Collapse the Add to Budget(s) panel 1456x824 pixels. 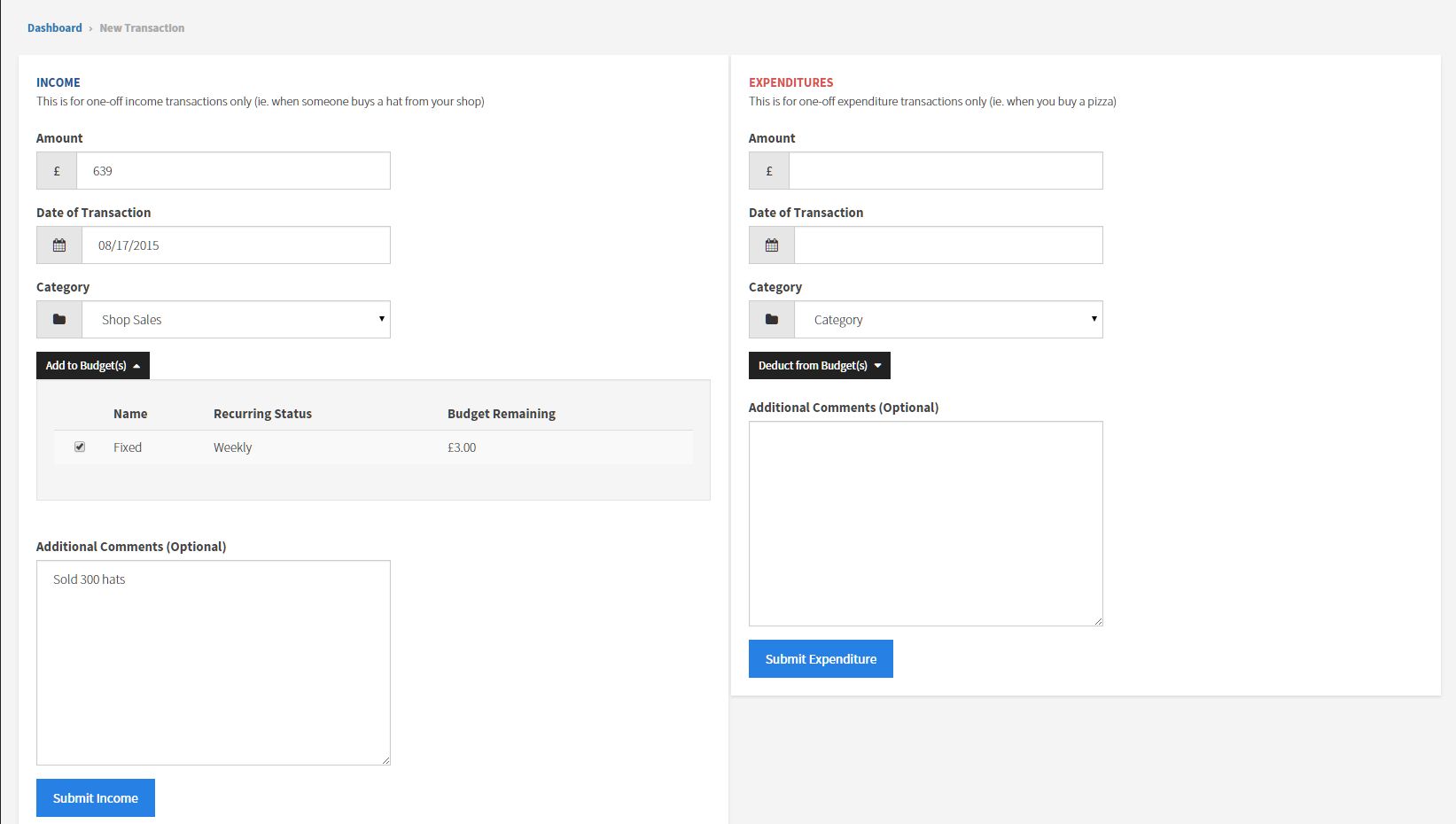tap(93, 366)
